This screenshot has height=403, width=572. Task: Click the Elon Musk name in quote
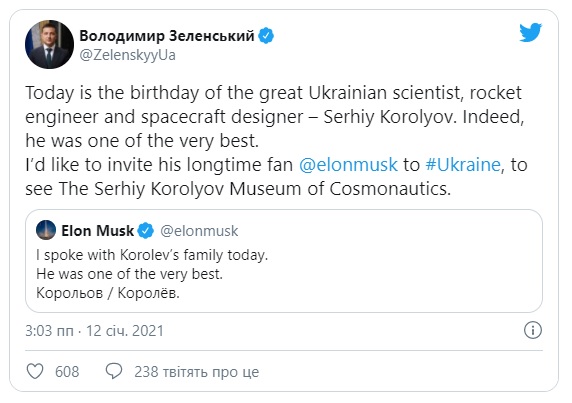click(x=97, y=231)
